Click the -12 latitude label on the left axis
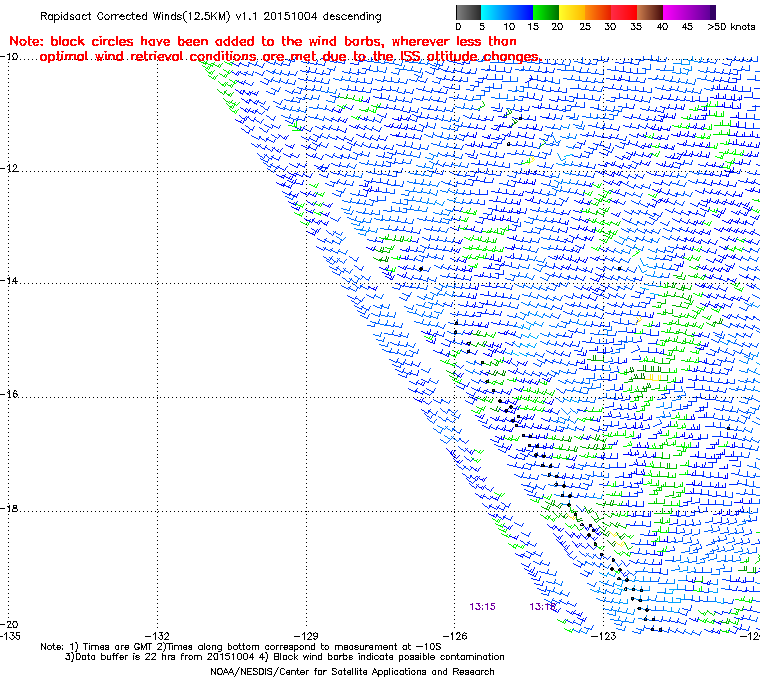The width and height of the screenshot is (760, 688). click(10, 168)
